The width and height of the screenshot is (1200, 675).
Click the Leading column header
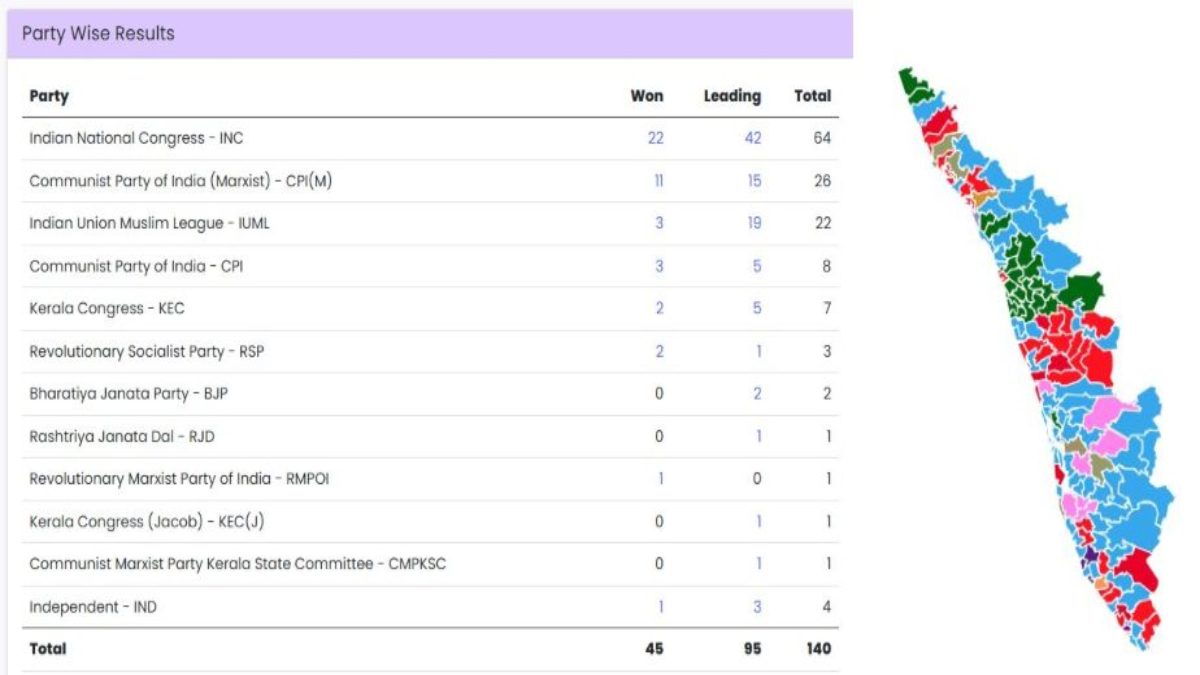coord(732,96)
